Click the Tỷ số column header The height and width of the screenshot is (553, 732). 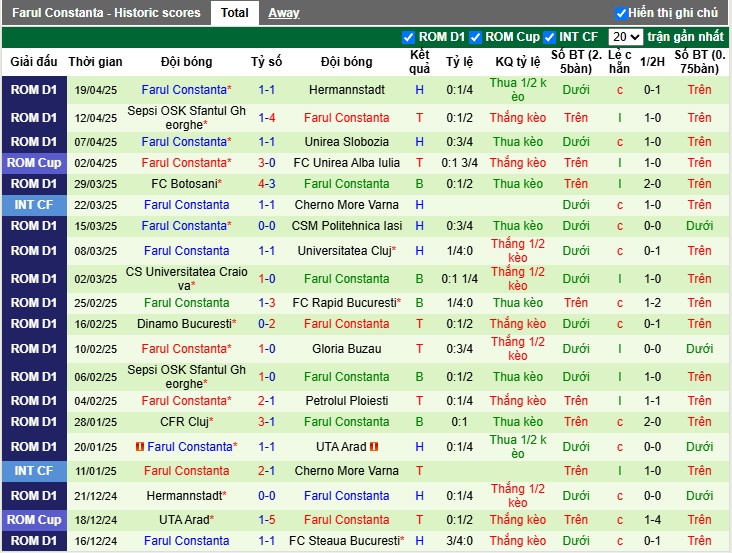[x=267, y=61]
